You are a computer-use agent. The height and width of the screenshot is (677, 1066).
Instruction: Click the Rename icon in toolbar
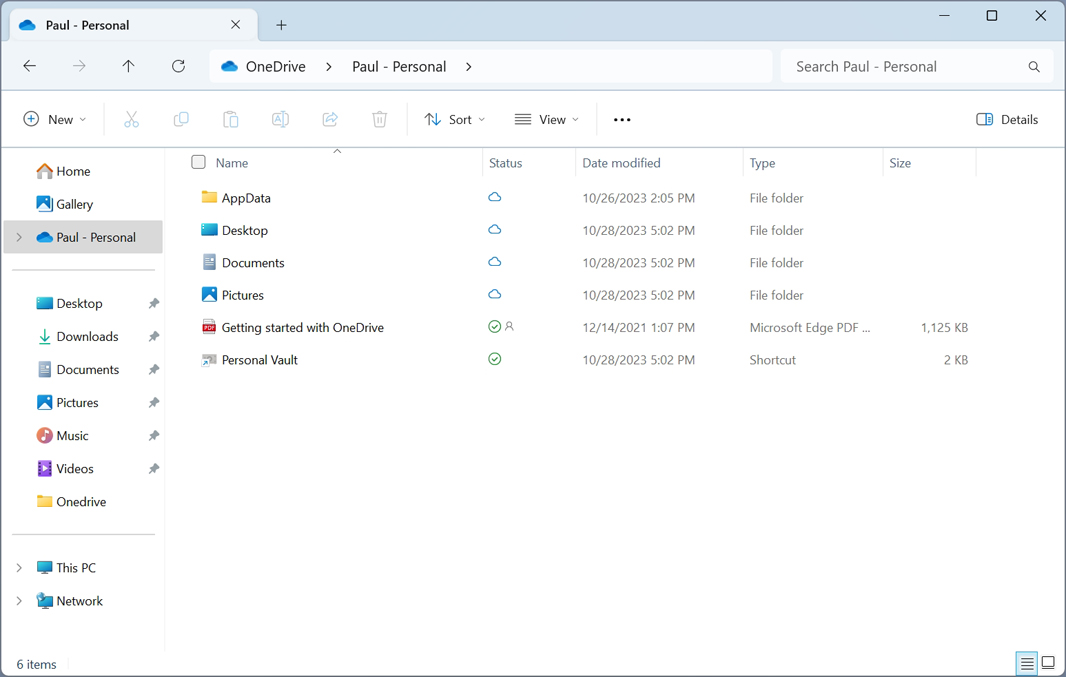(280, 119)
